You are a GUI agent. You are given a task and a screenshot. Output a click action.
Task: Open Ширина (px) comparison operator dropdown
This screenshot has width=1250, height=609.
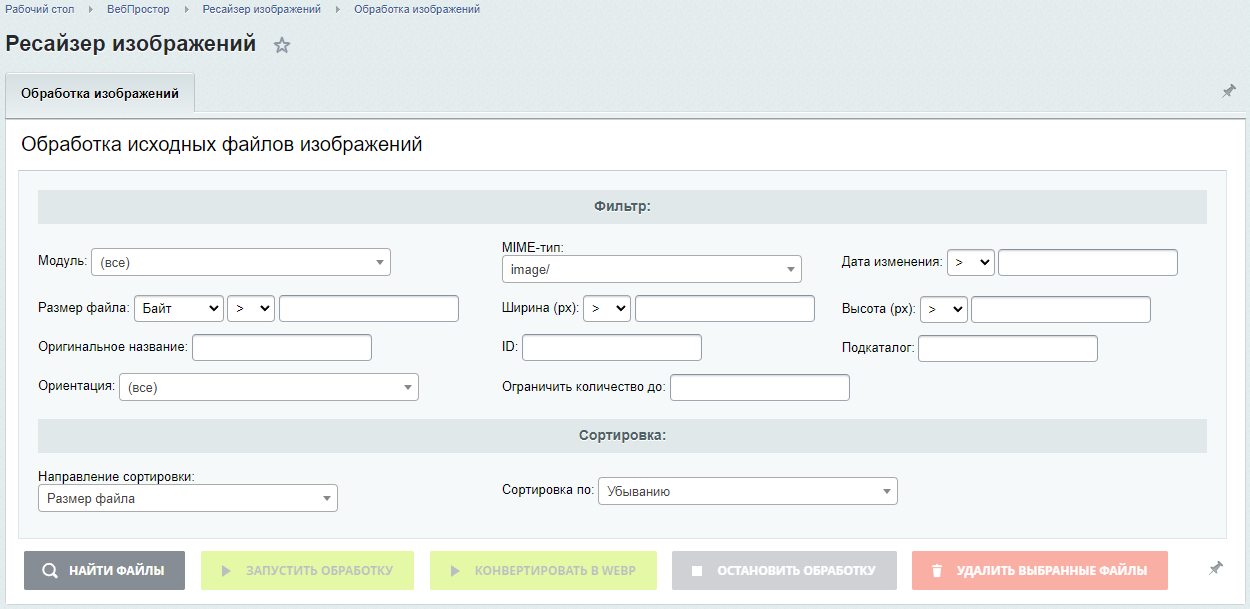click(607, 309)
